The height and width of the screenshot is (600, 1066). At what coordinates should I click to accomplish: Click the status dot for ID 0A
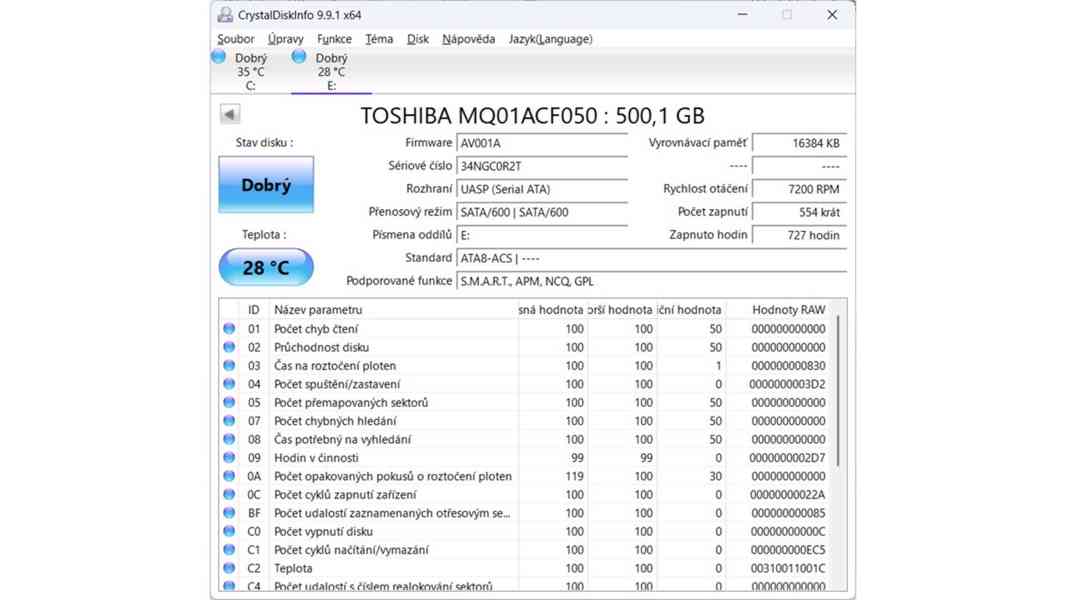click(229, 476)
